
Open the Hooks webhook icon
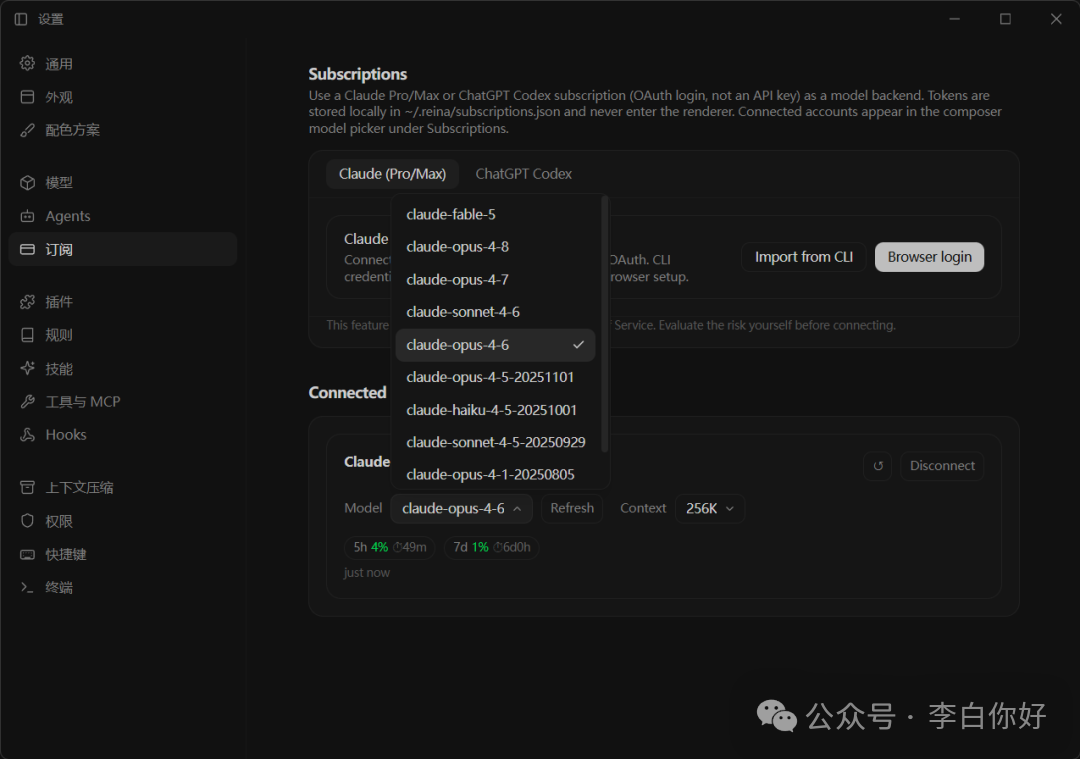[x=27, y=435]
